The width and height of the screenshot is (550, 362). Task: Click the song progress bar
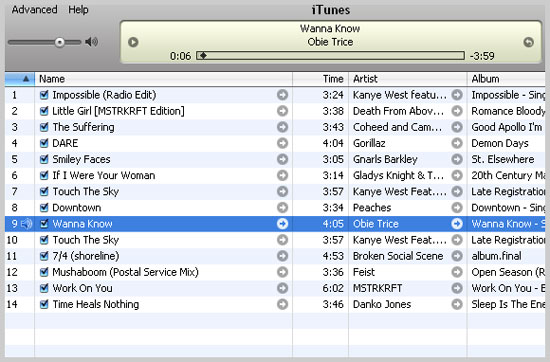click(330, 55)
